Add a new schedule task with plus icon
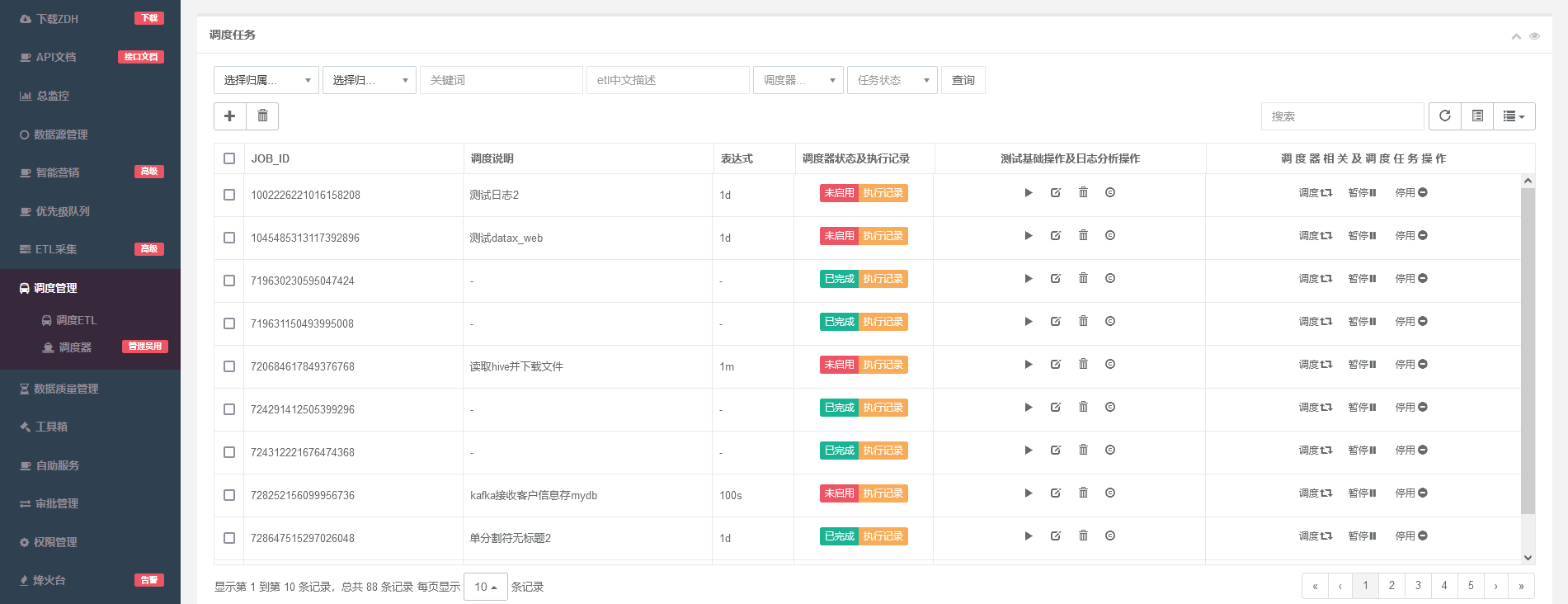 tap(230, 116)
